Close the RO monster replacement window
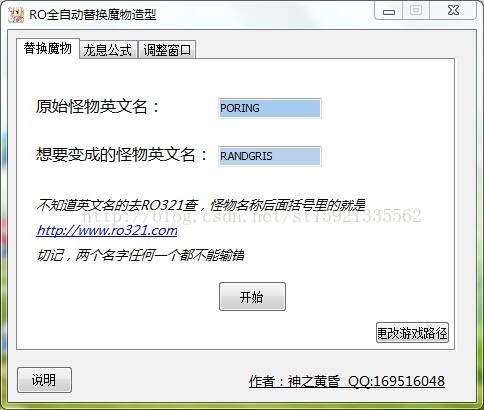The height and width of the screenshot is (410, 484). tap(453, 11)
